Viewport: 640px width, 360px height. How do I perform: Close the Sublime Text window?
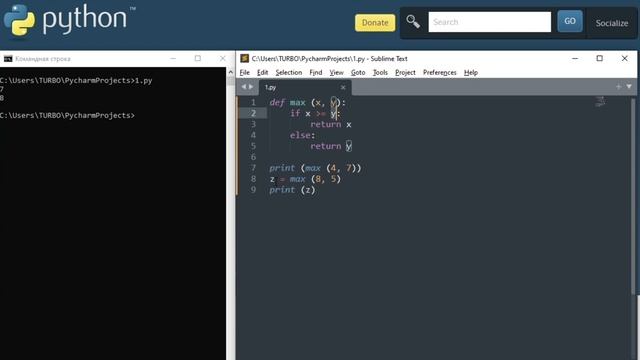(624, 58)
